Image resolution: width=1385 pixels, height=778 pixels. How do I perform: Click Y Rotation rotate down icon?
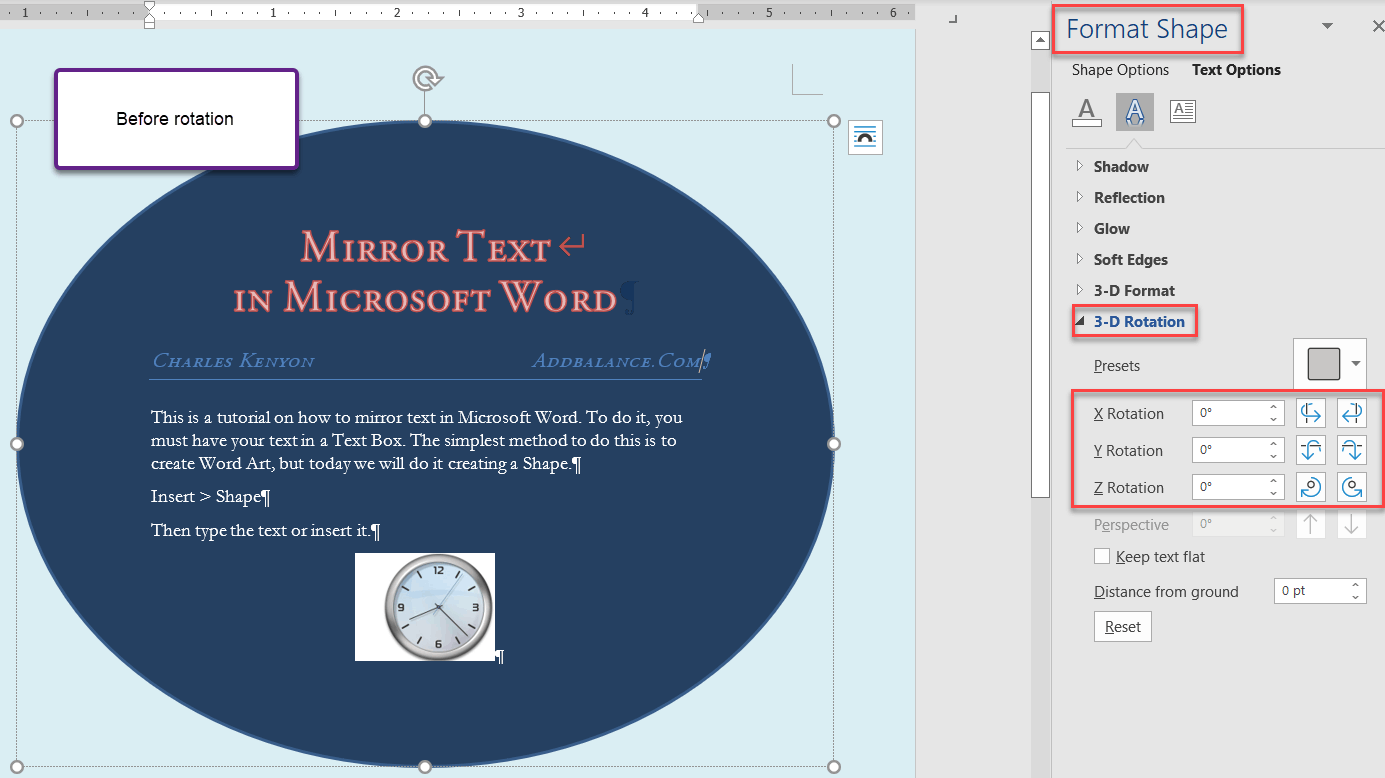[1352, 450]
